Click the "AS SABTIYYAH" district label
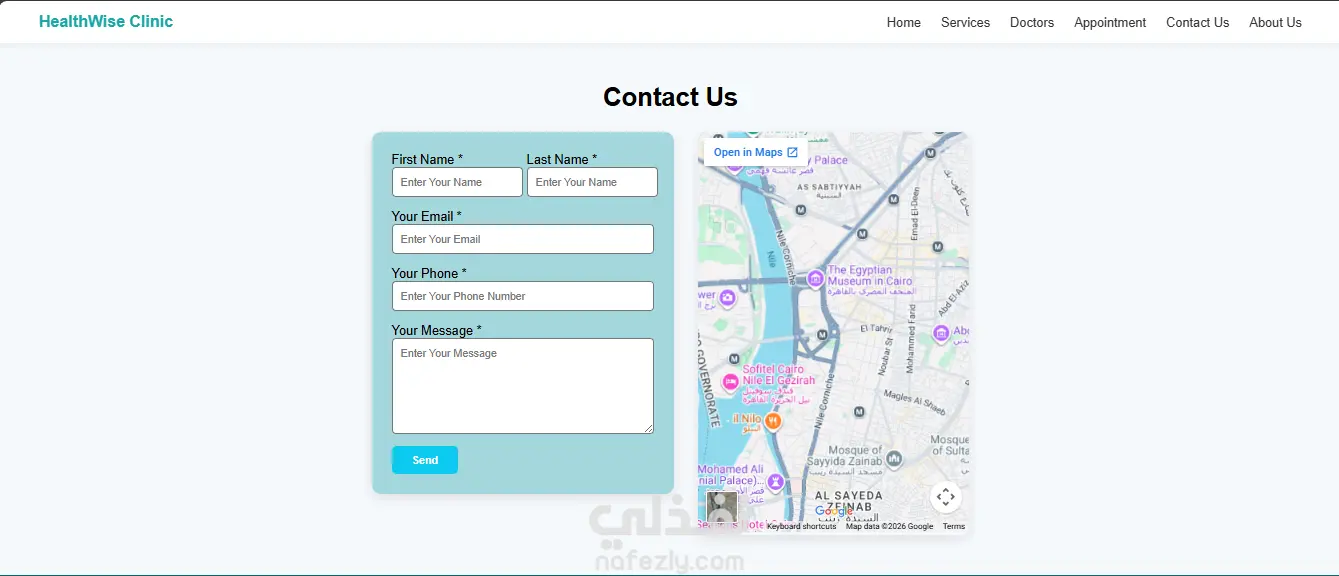The width and height of the screenshot is (1339, 576). pyautogui.click(x=829, y=187)
